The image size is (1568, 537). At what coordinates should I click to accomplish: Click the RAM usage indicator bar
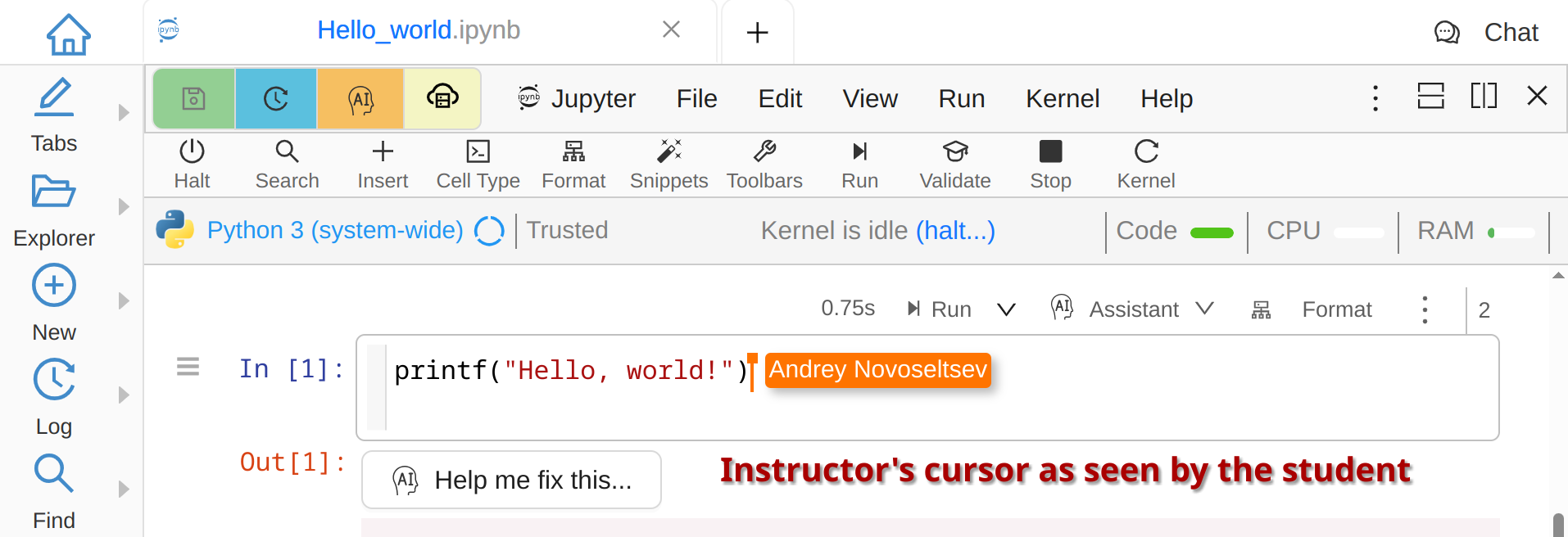pyautogui.click(x=1511, y=232)
